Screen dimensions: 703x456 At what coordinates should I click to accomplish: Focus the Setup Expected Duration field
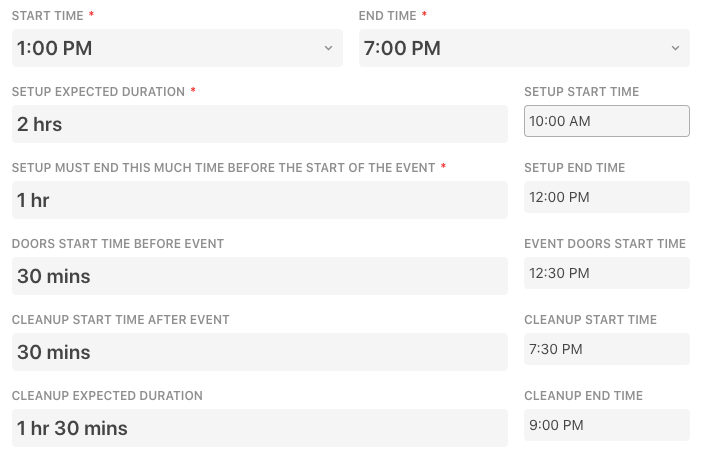tap(259, 124)
